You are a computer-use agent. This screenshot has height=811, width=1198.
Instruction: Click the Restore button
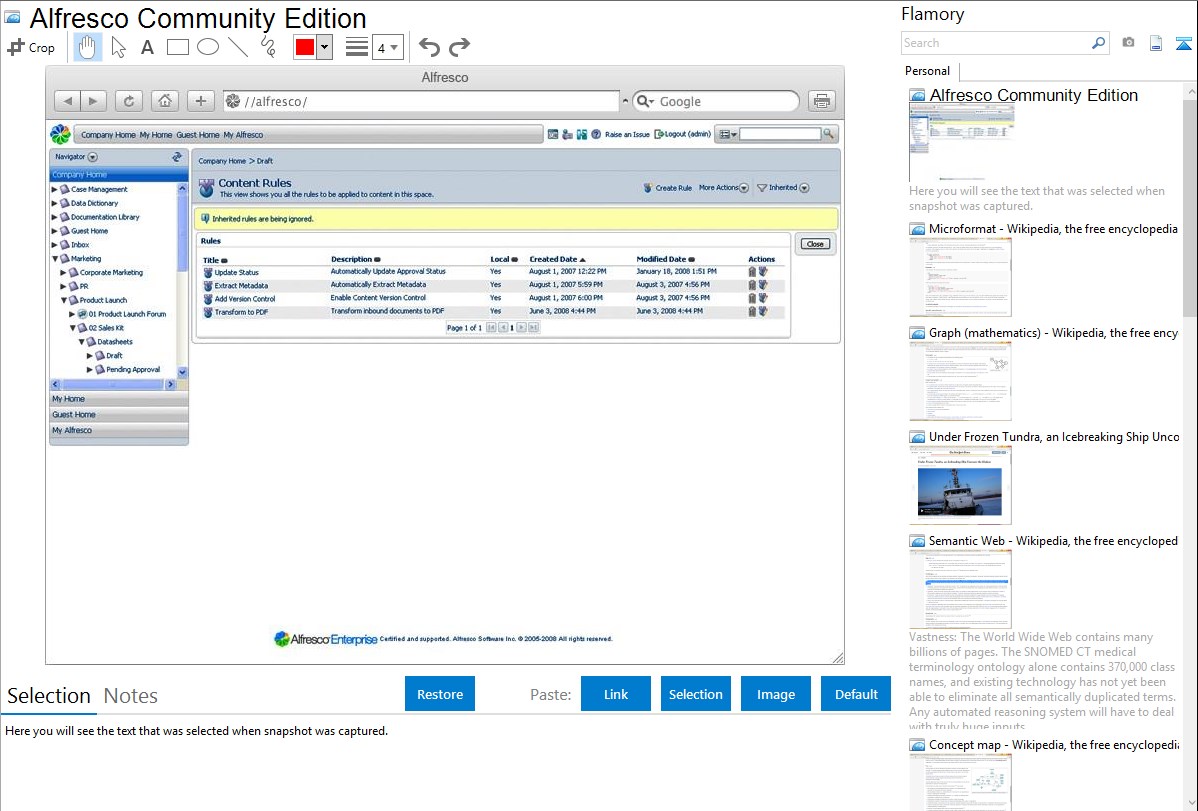pos(440,694)
